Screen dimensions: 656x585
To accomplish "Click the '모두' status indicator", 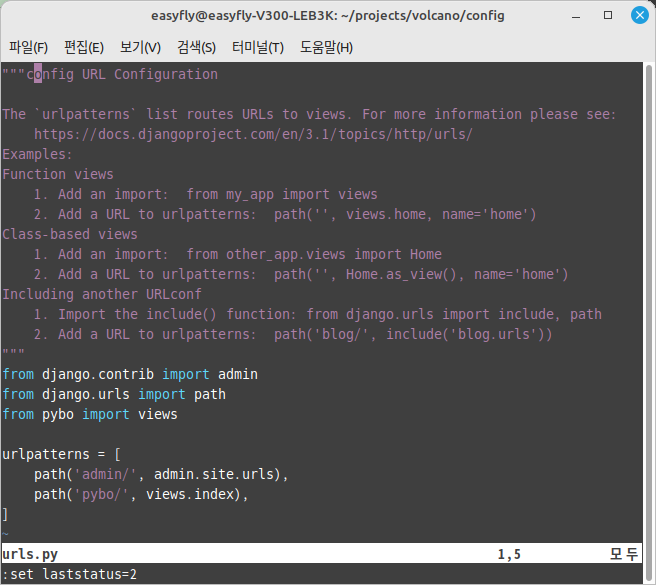I will (623, 554).
